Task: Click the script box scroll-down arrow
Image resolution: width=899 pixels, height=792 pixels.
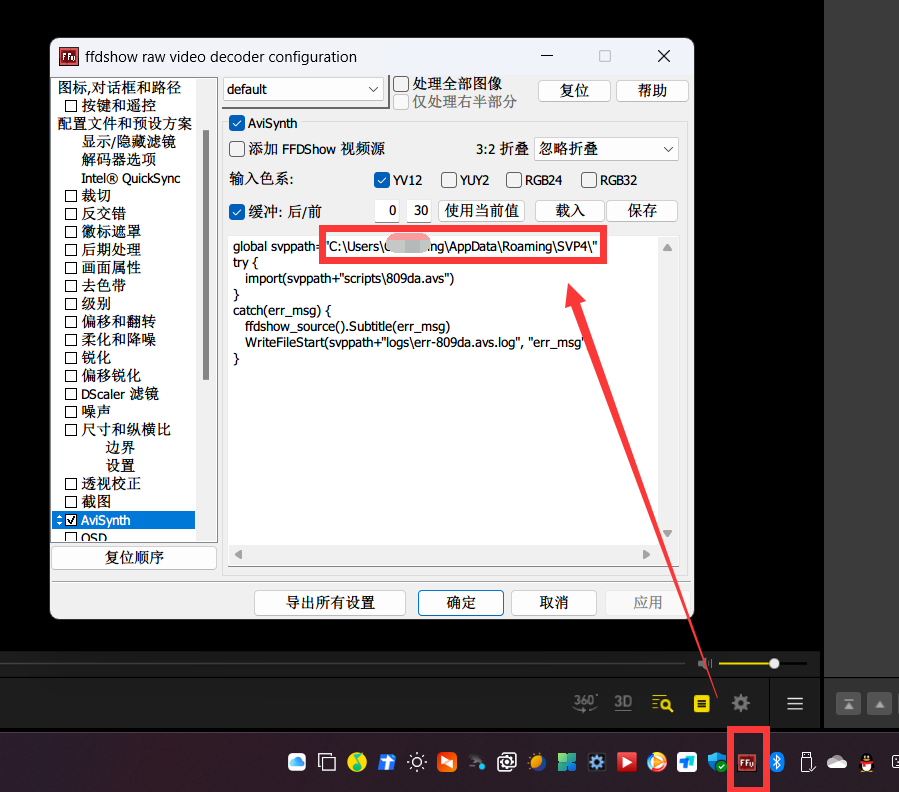Action: 667,533
